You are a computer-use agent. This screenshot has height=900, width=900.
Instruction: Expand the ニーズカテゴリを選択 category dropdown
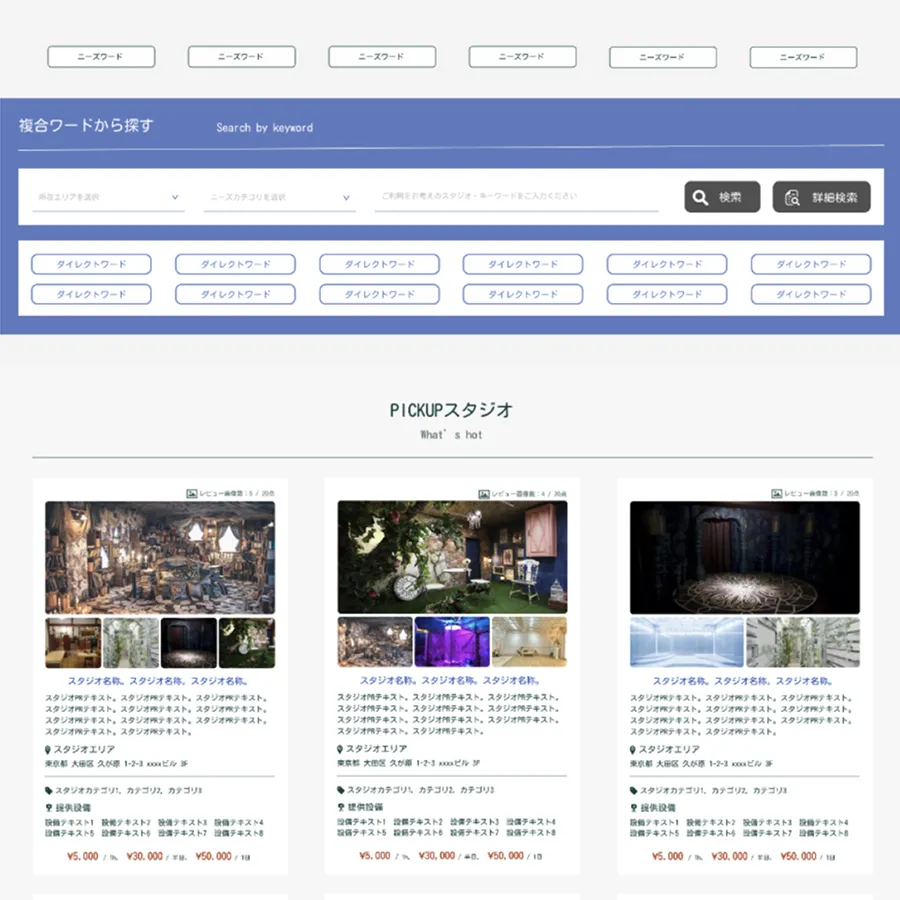coord(280,198)
